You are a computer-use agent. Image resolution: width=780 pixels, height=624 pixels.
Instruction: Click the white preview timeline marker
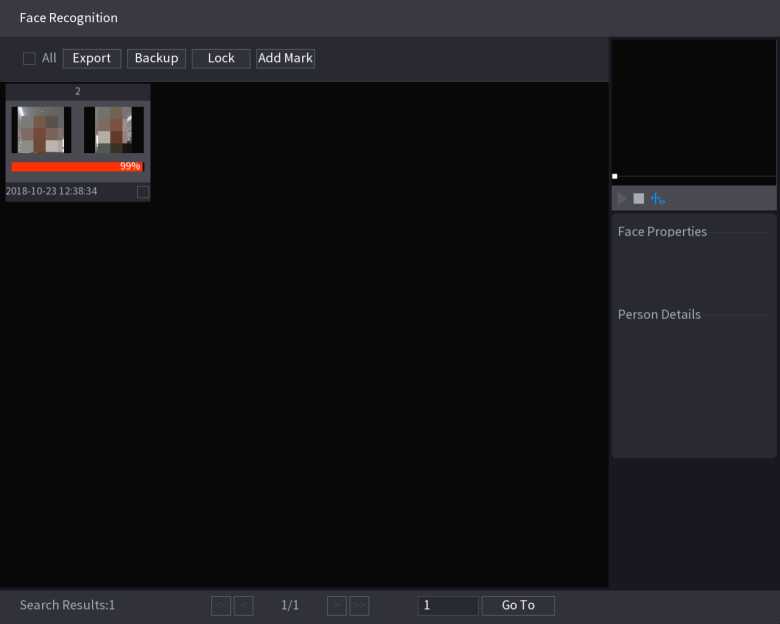pyautogui.click(x=614, y=176)
